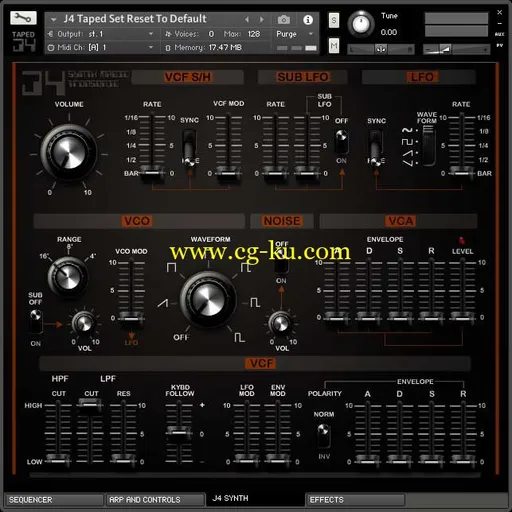The height and width of the screenshot is (512, 512).
Task: Switch to the J4 SYNTH tab
Action: 255,499
